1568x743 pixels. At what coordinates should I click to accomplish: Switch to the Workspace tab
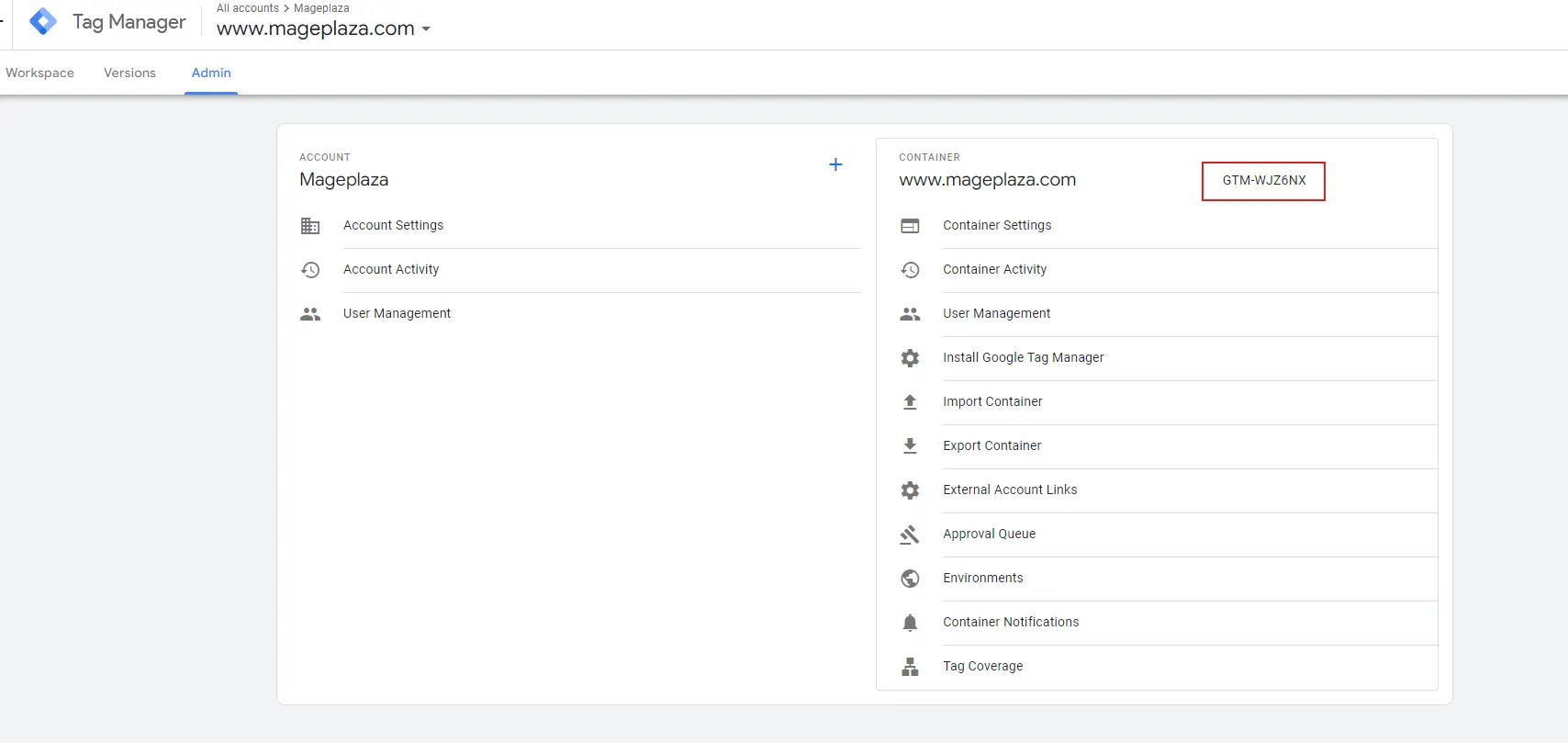pos(39,73)
